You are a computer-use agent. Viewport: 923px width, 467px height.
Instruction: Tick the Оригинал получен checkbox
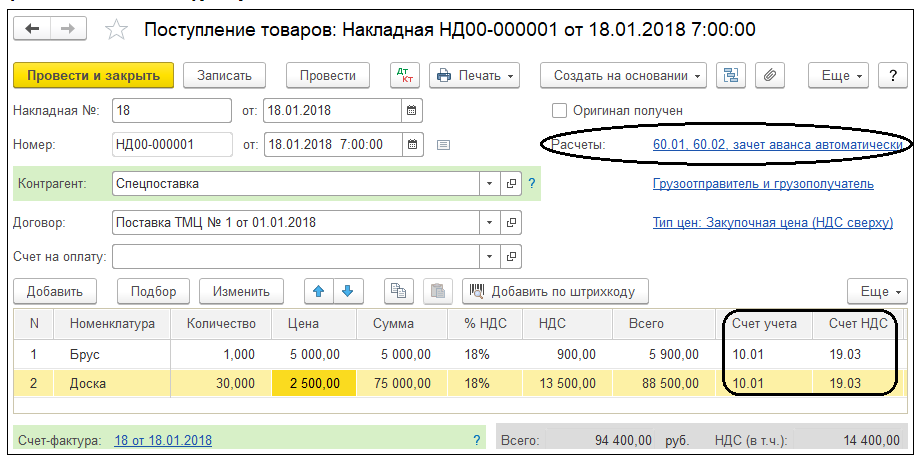pos(559,110)
